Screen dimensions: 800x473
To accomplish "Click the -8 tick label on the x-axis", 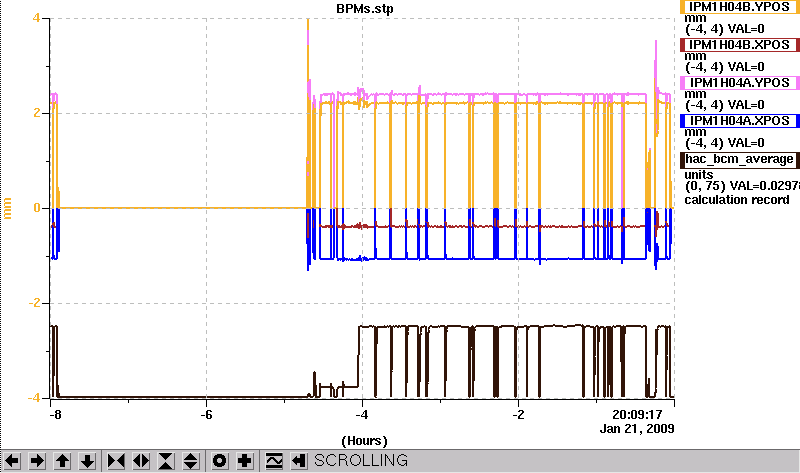I will 55,414.
